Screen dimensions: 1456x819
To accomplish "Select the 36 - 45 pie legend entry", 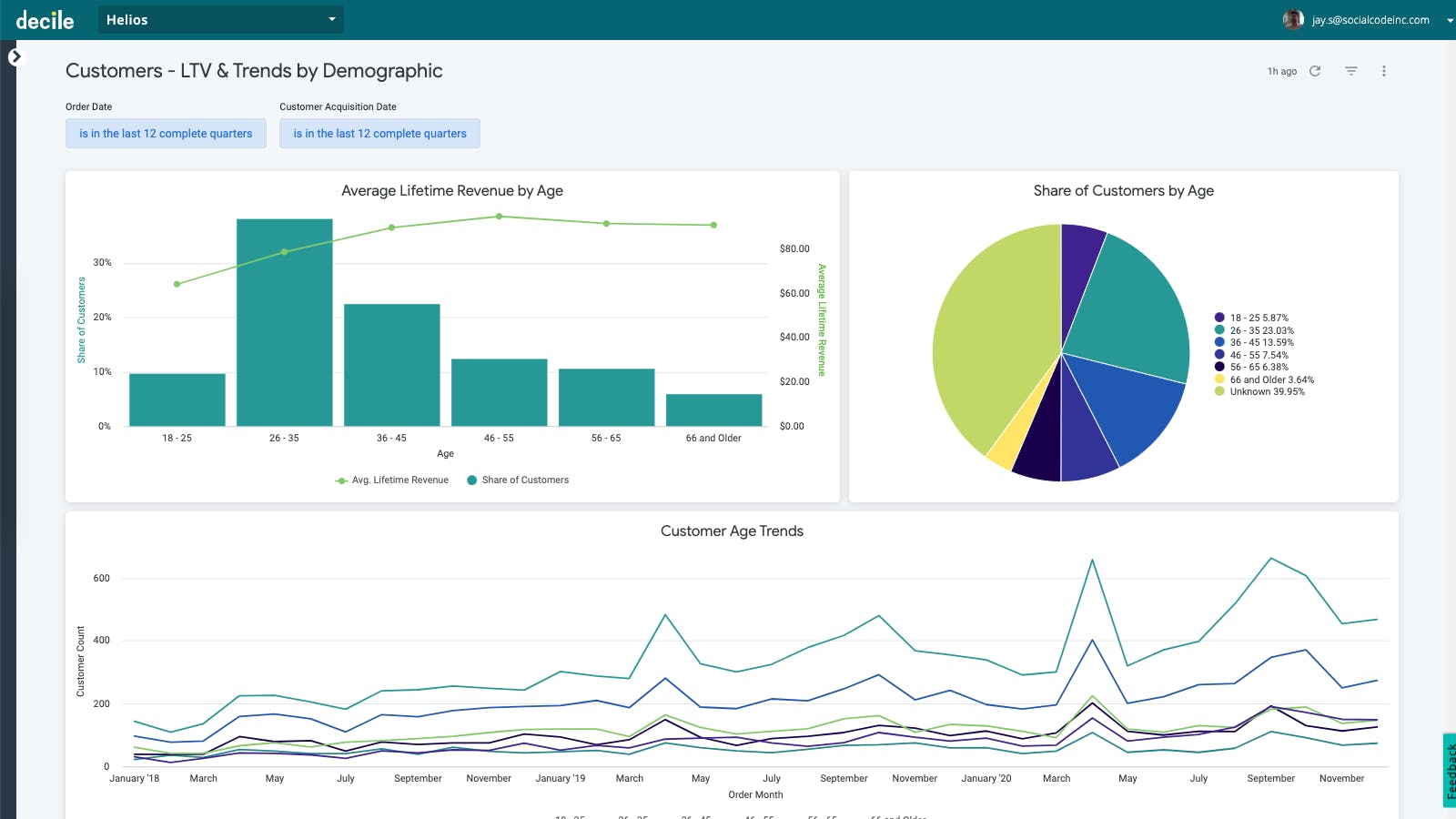I will point(1254,342).
